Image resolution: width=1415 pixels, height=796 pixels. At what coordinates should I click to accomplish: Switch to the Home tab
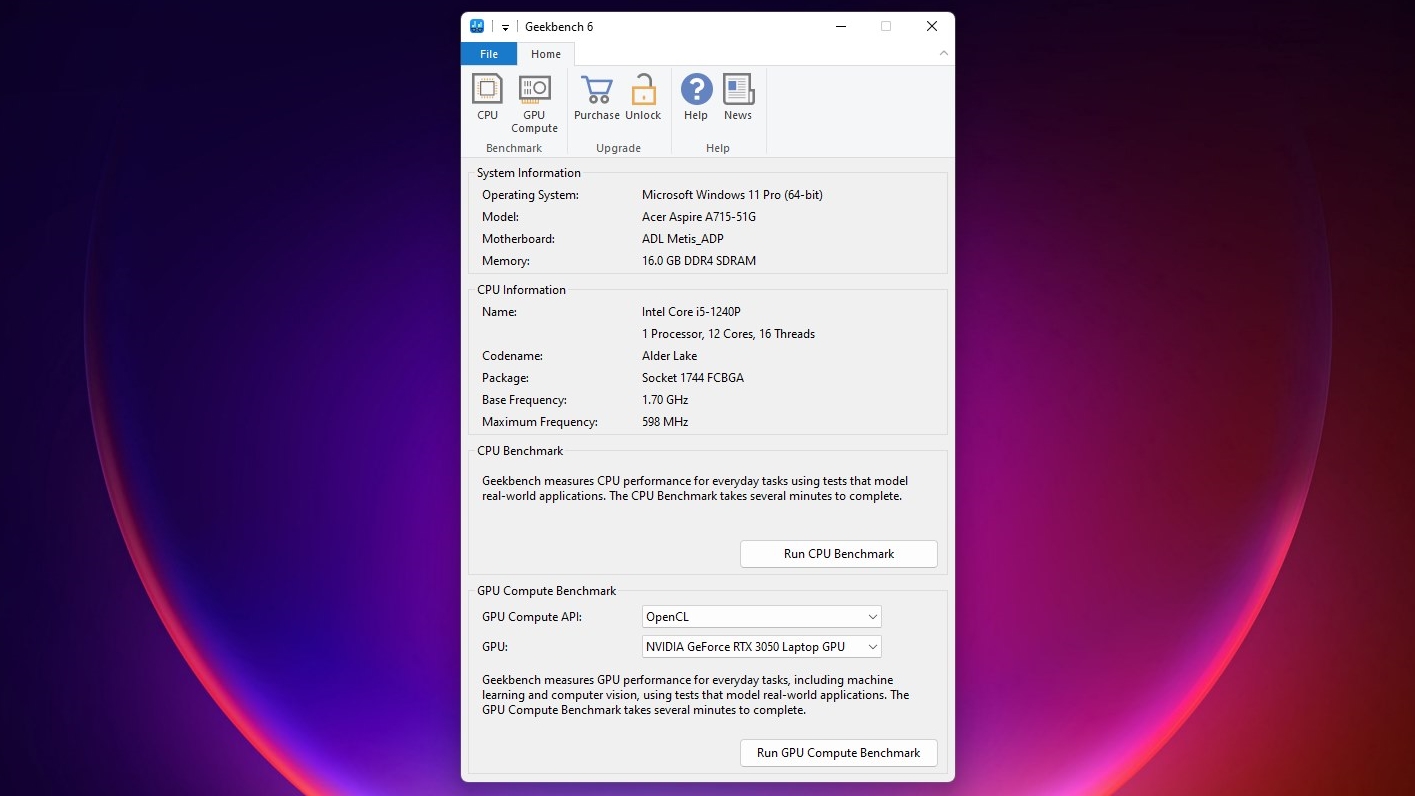(x=546, y=54)
